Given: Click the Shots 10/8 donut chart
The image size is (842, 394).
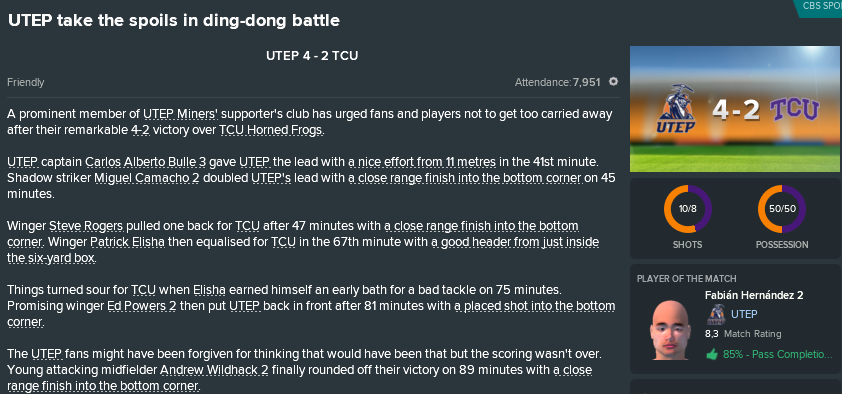Looking at the screenshot, I should (687, 209).
